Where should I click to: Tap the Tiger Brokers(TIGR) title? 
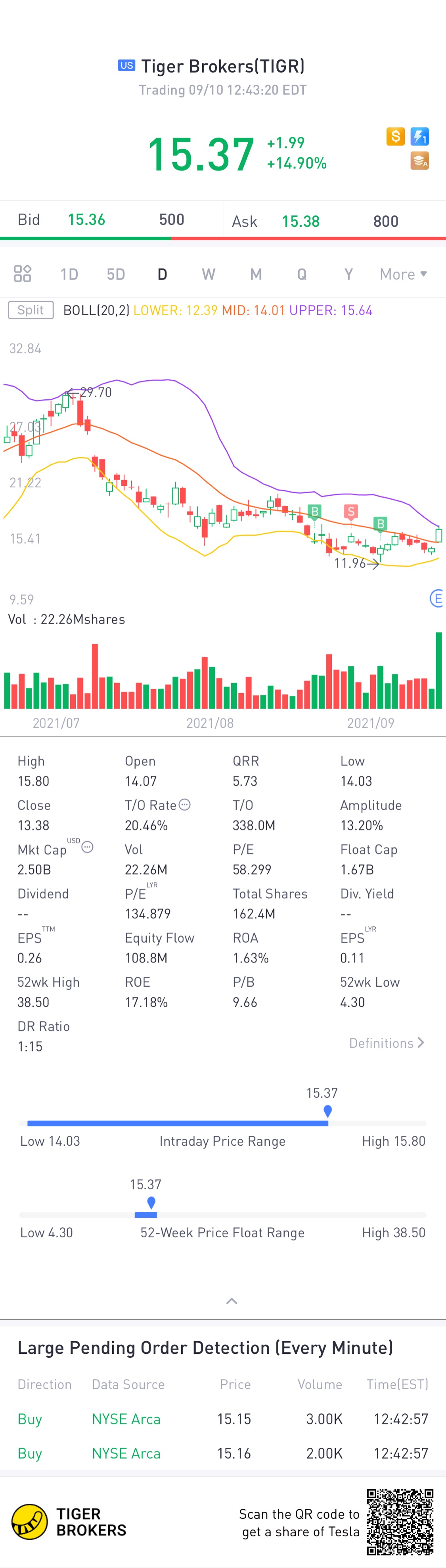click(223, 66)
